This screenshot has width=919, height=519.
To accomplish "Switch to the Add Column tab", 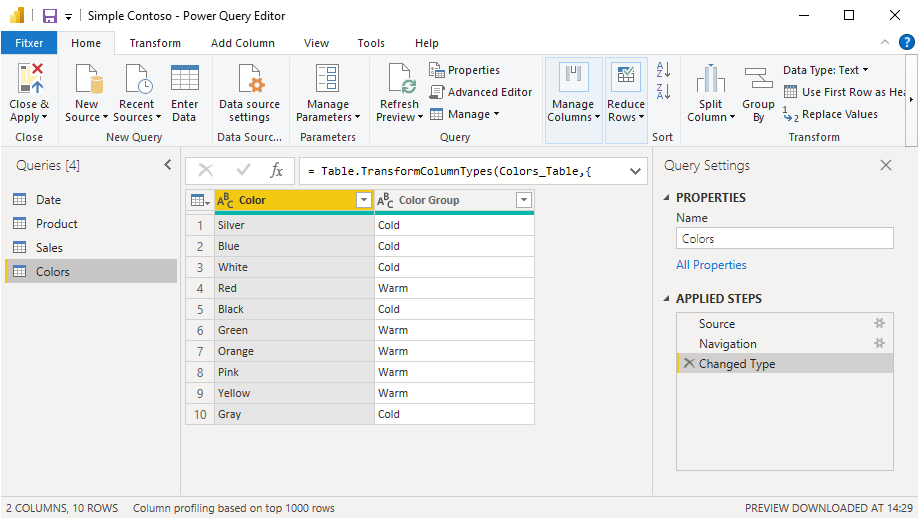I will tap(243, 43).
